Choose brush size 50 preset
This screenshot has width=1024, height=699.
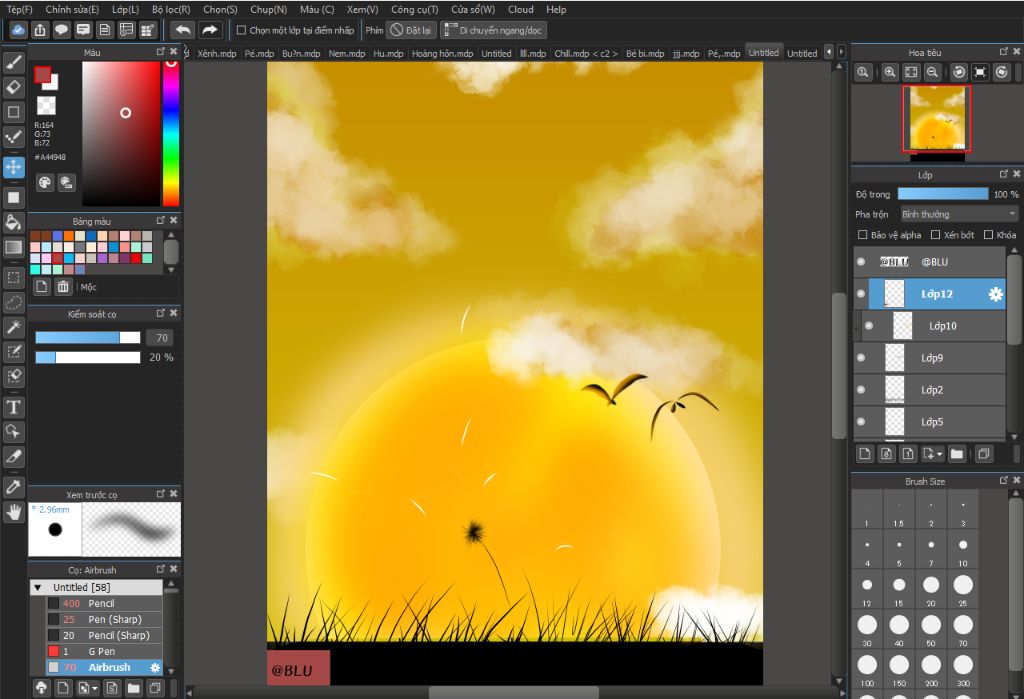pos(931,630)
